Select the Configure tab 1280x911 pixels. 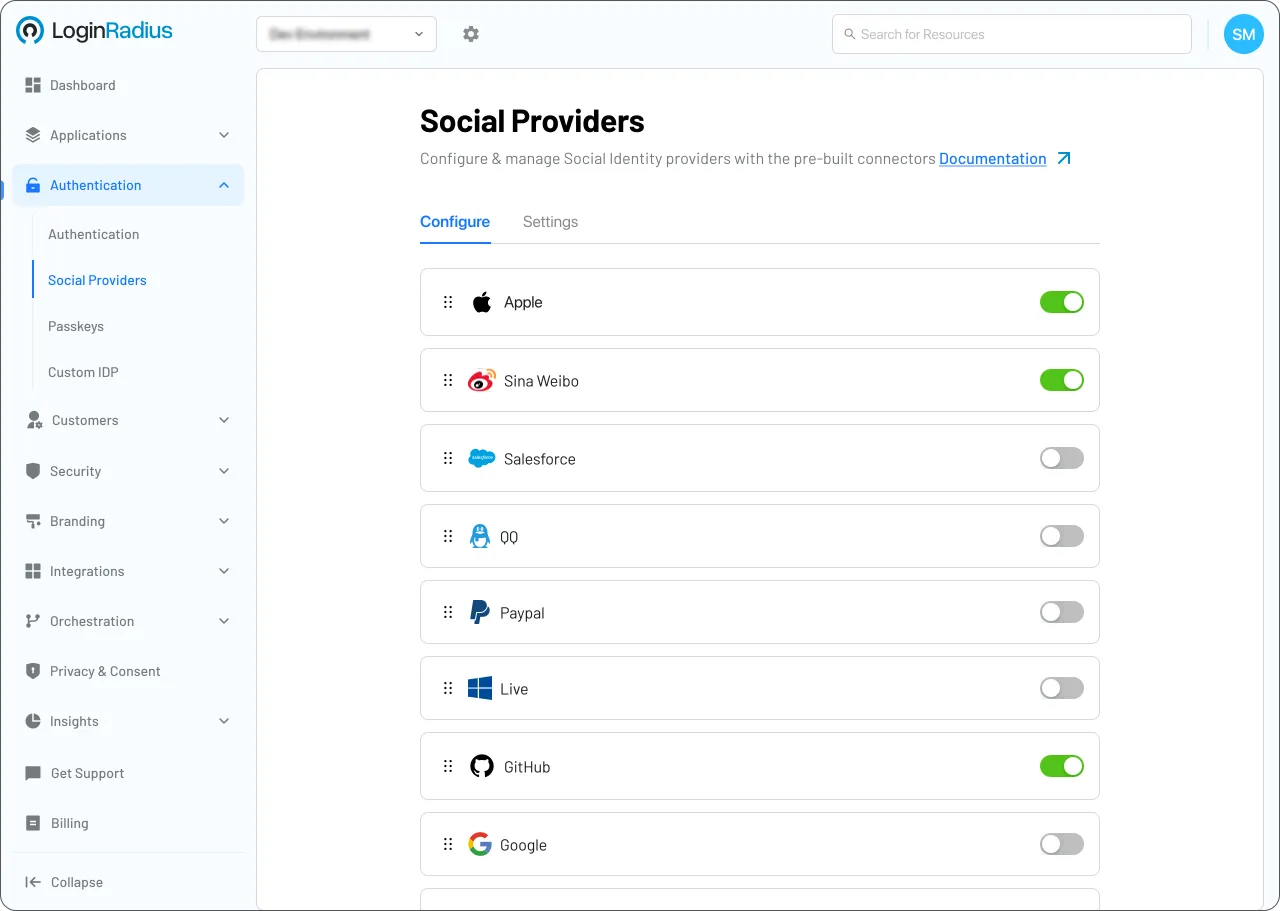tap(455, 222)
